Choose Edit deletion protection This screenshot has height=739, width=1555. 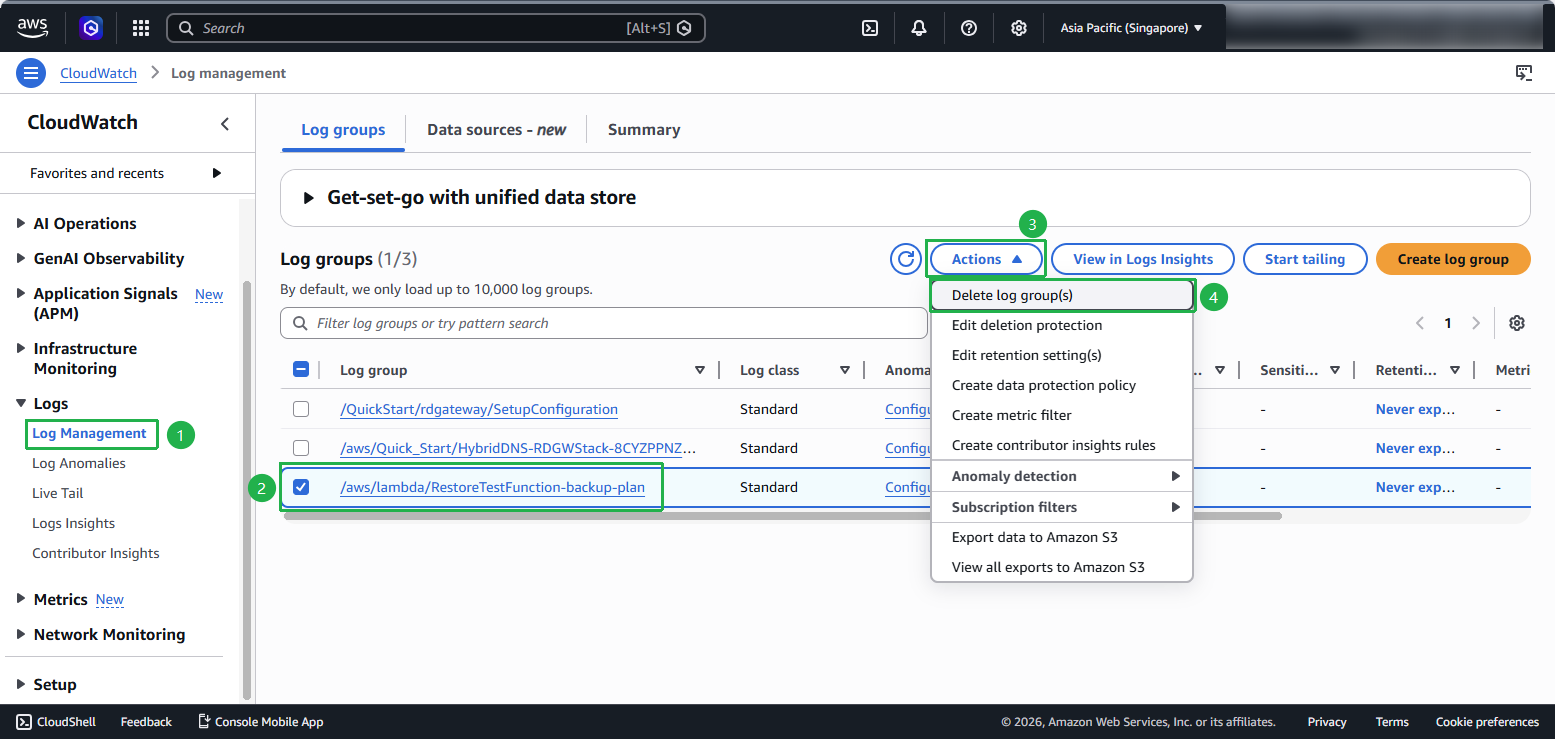(x=1062, y=325)
